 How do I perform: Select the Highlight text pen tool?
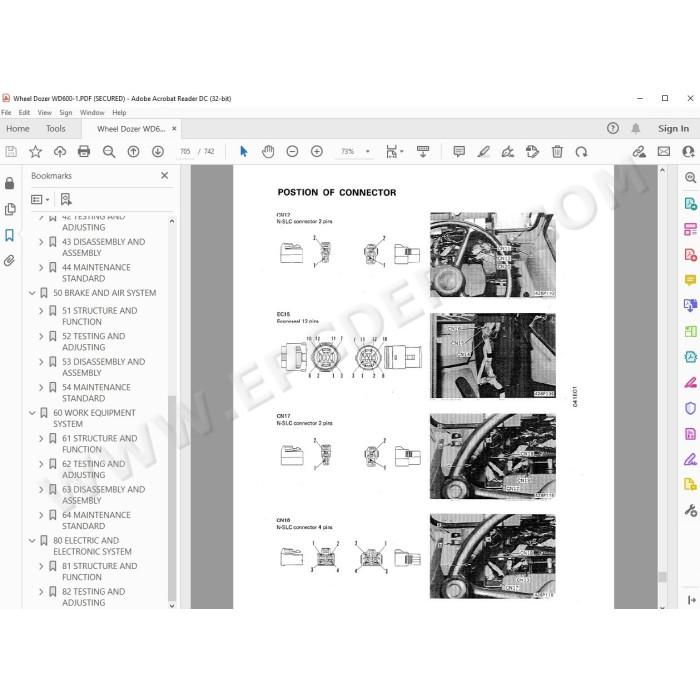tap(483, 152)
